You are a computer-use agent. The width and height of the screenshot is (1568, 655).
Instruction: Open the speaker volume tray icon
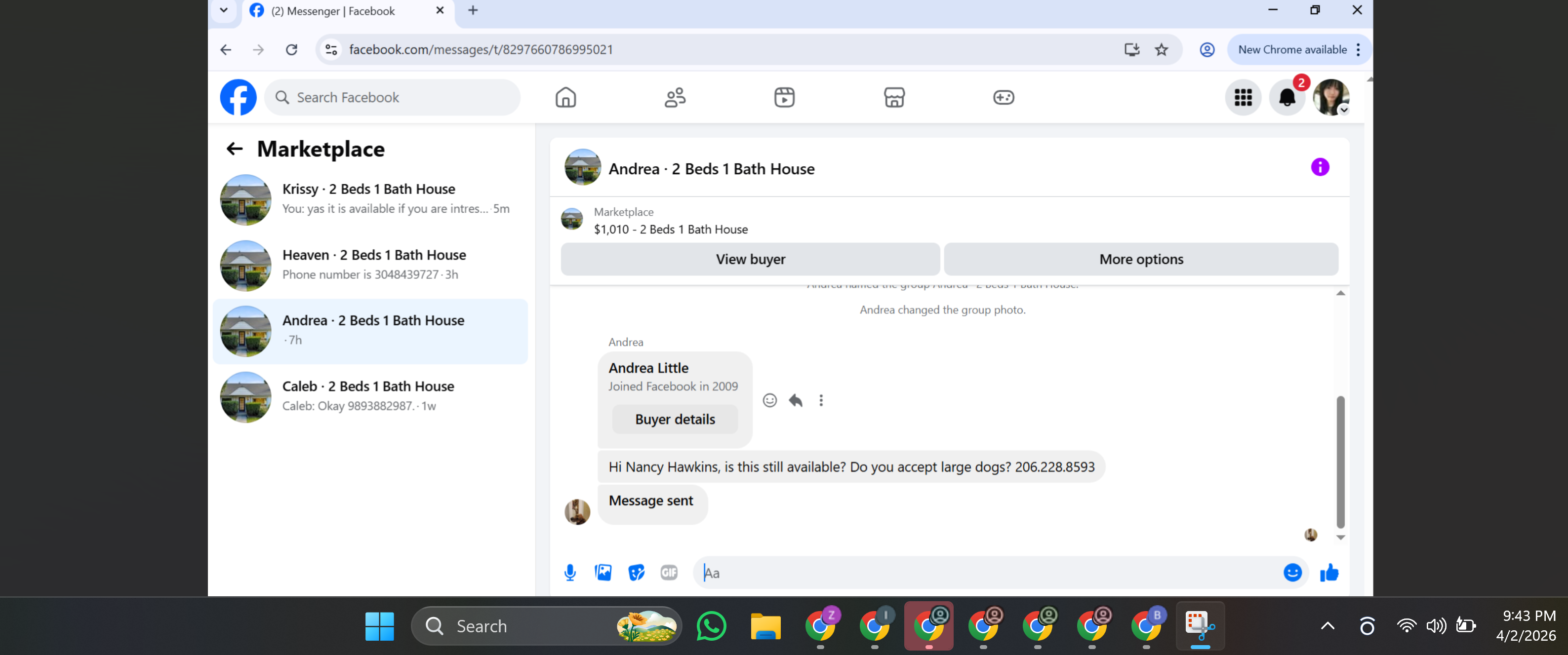point(1436,626)
